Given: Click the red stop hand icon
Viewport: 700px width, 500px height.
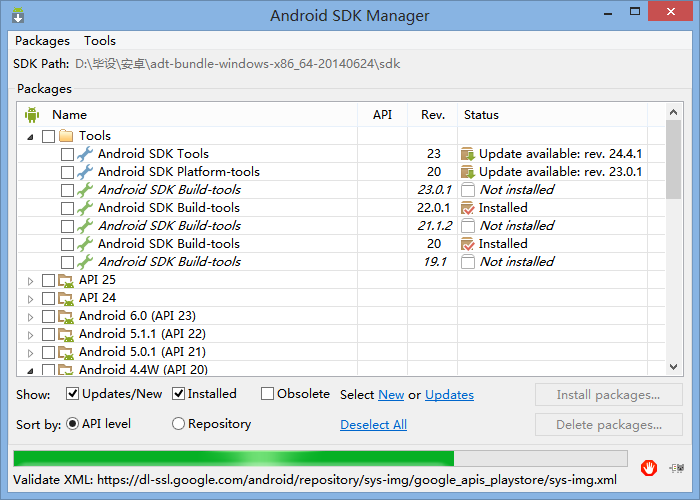Looking at the screenshot, I should coord(649,466).
